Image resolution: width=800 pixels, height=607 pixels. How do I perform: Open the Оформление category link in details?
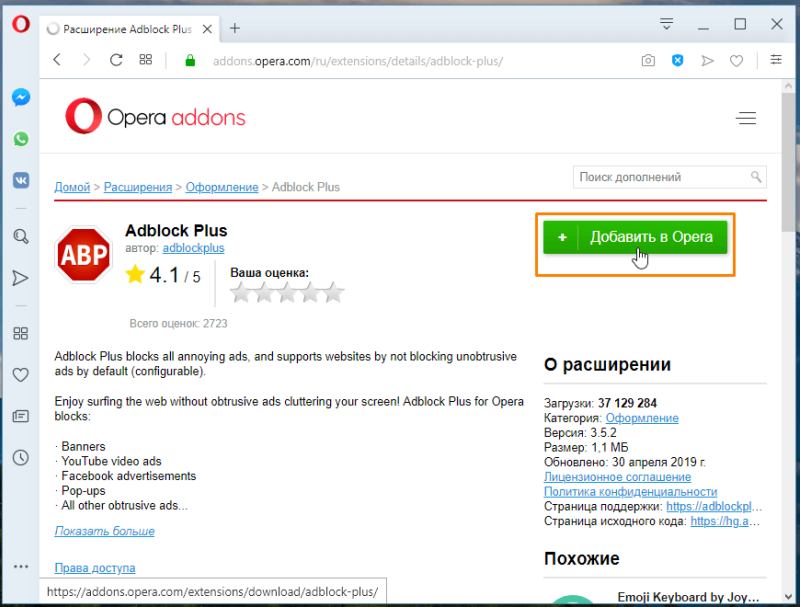point(642,418)
